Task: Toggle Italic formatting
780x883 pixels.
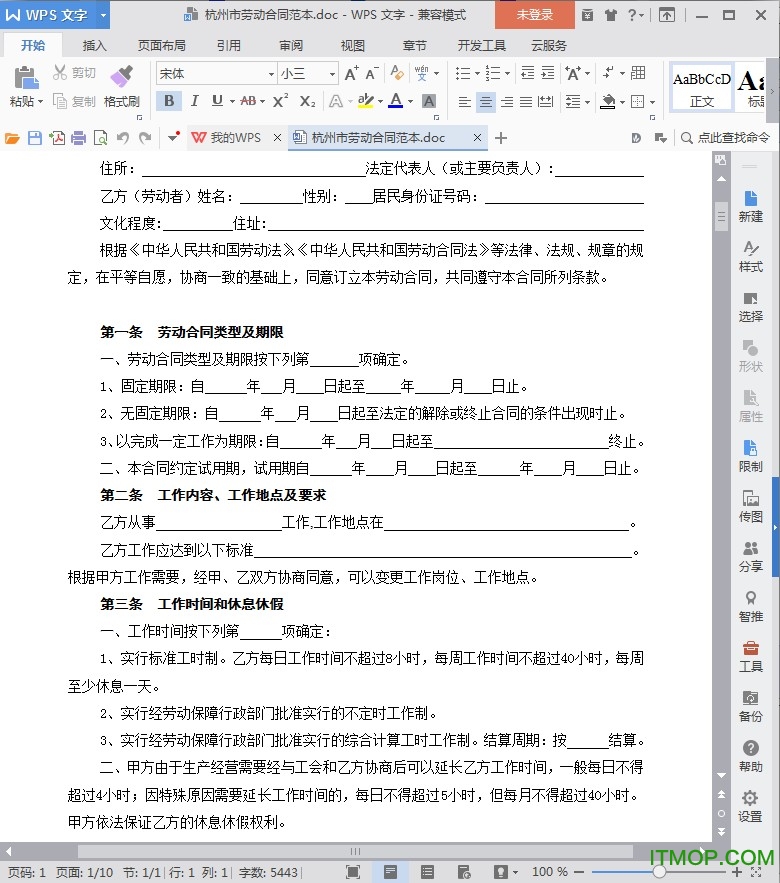Action: click(x=194, y=101)
